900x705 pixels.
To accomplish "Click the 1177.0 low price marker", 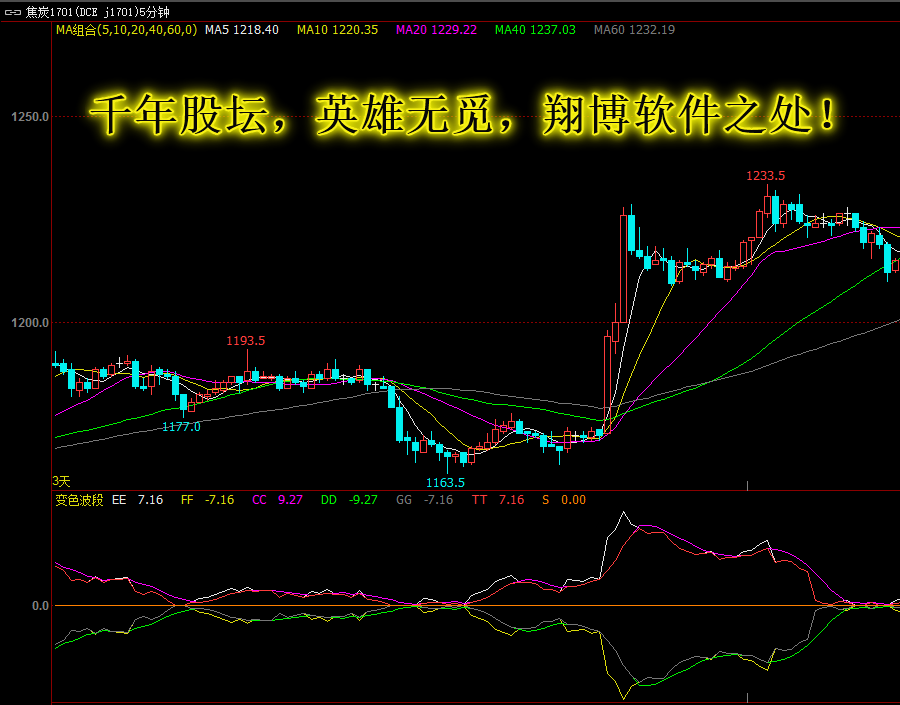I will (181, 427).
